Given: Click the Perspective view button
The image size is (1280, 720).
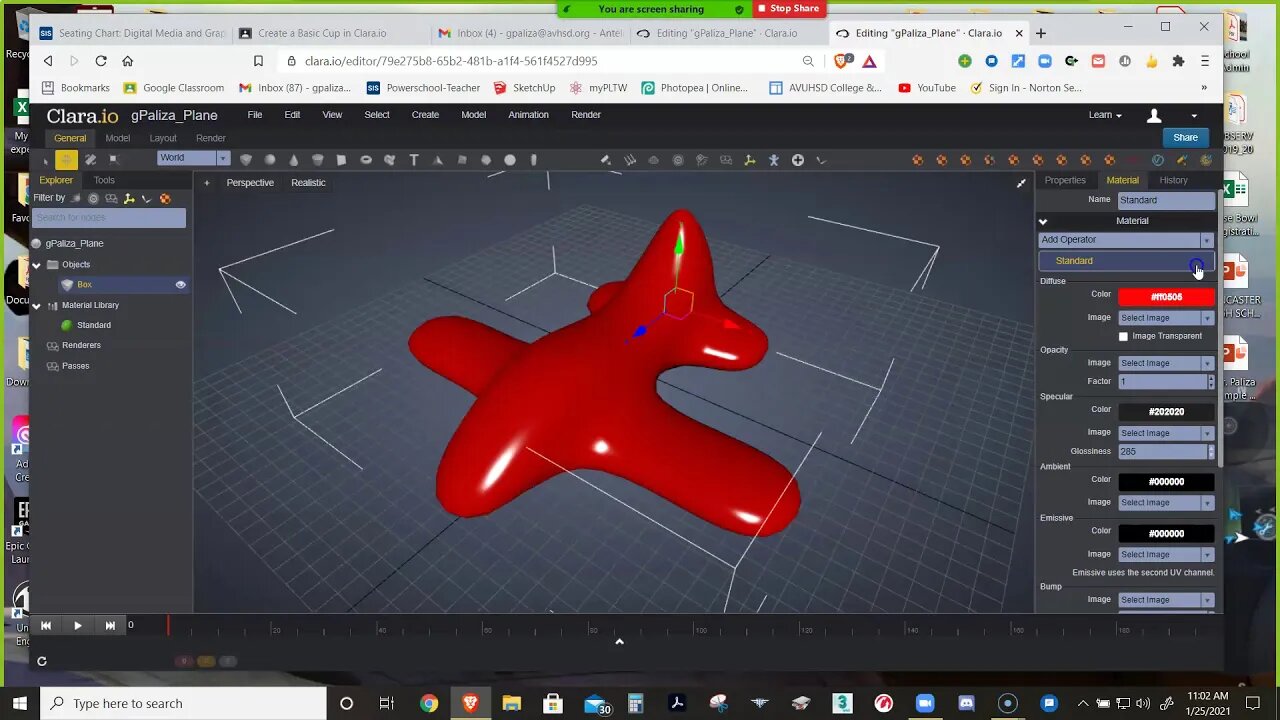Looking at the screenshot, I should coord(250,183).
